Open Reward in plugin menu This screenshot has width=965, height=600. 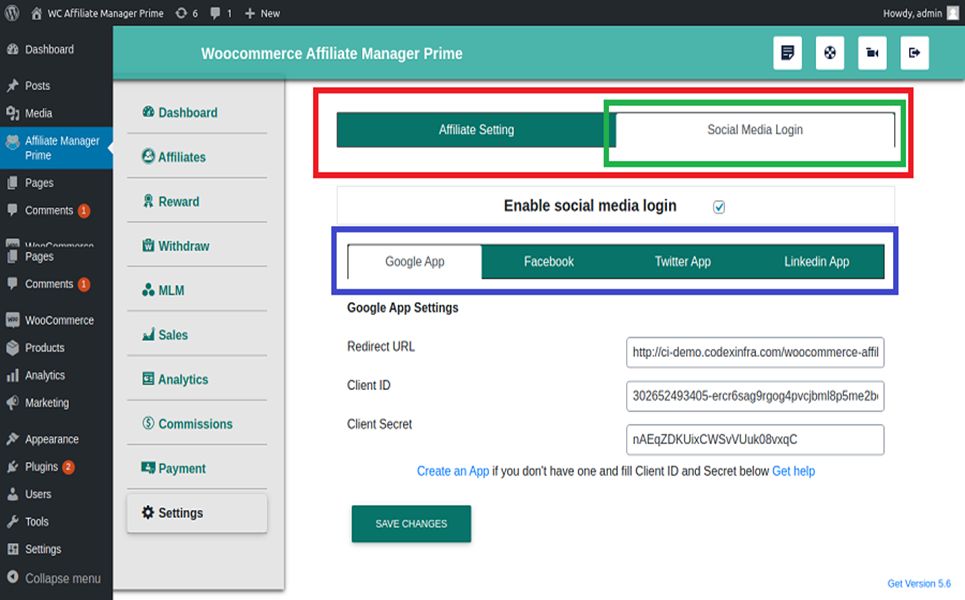tap(170, 201)
